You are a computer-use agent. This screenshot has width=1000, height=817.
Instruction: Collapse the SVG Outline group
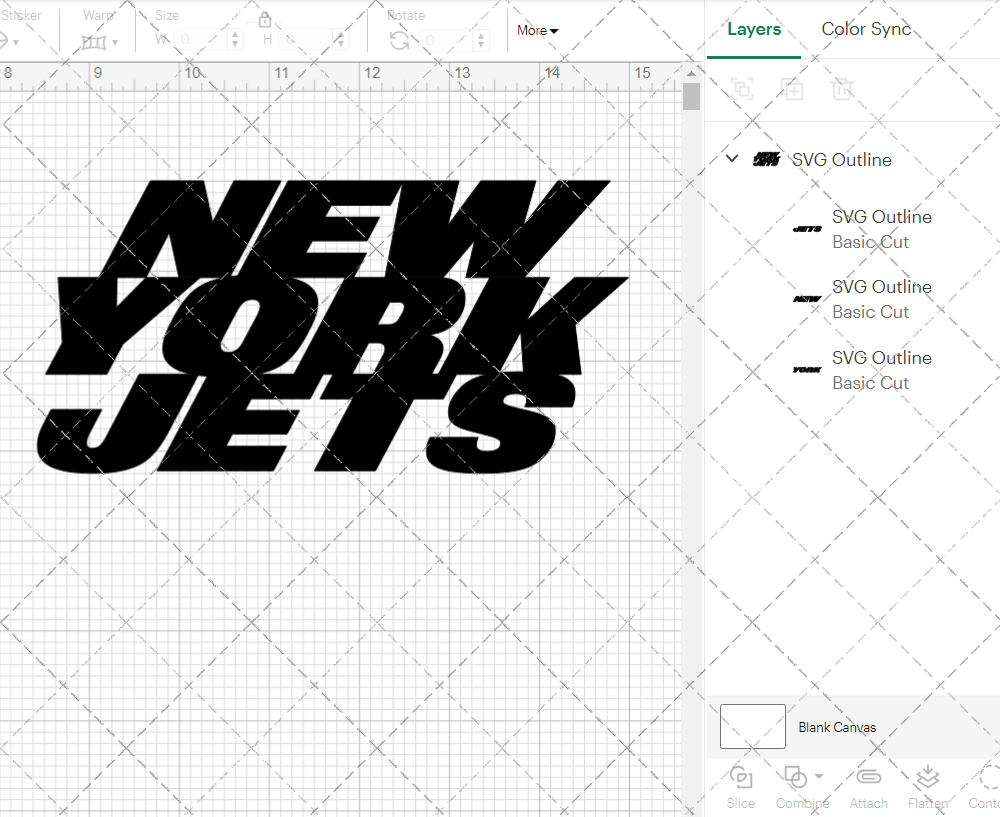coord(731,158)
